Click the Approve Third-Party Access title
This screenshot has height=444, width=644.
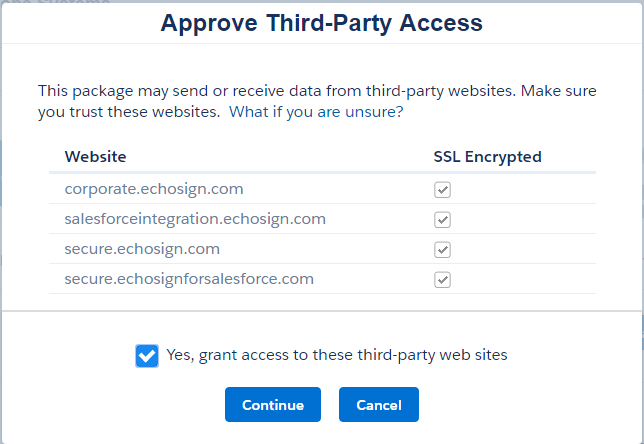(x=322, y=23)
